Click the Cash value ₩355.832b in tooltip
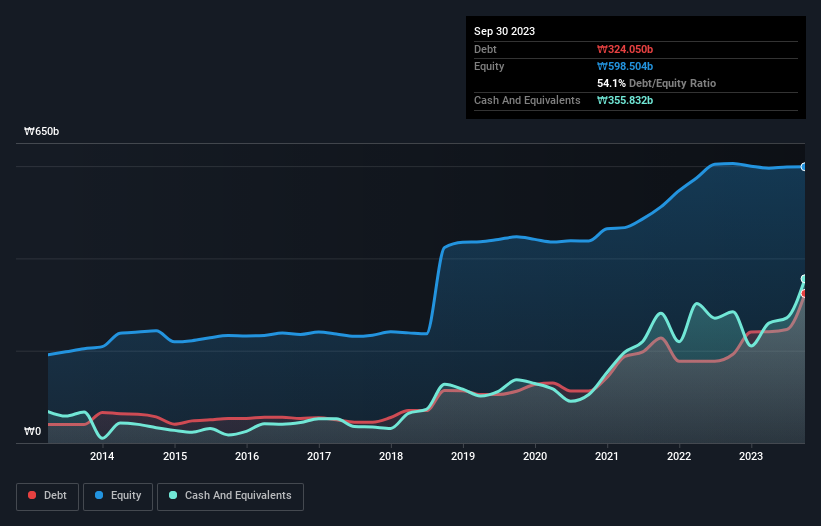 point(625,100)
